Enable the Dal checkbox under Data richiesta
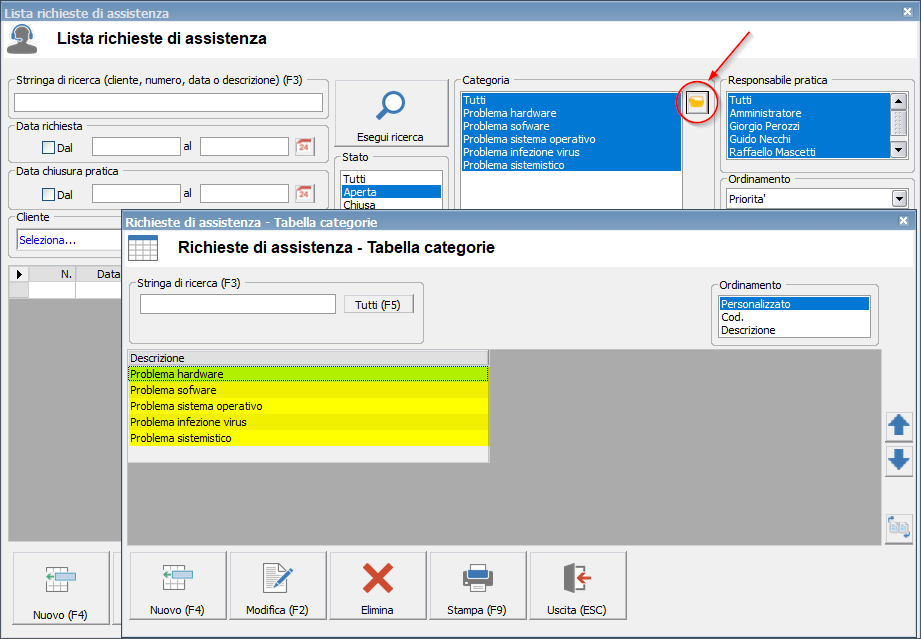 tap(49, 147)
